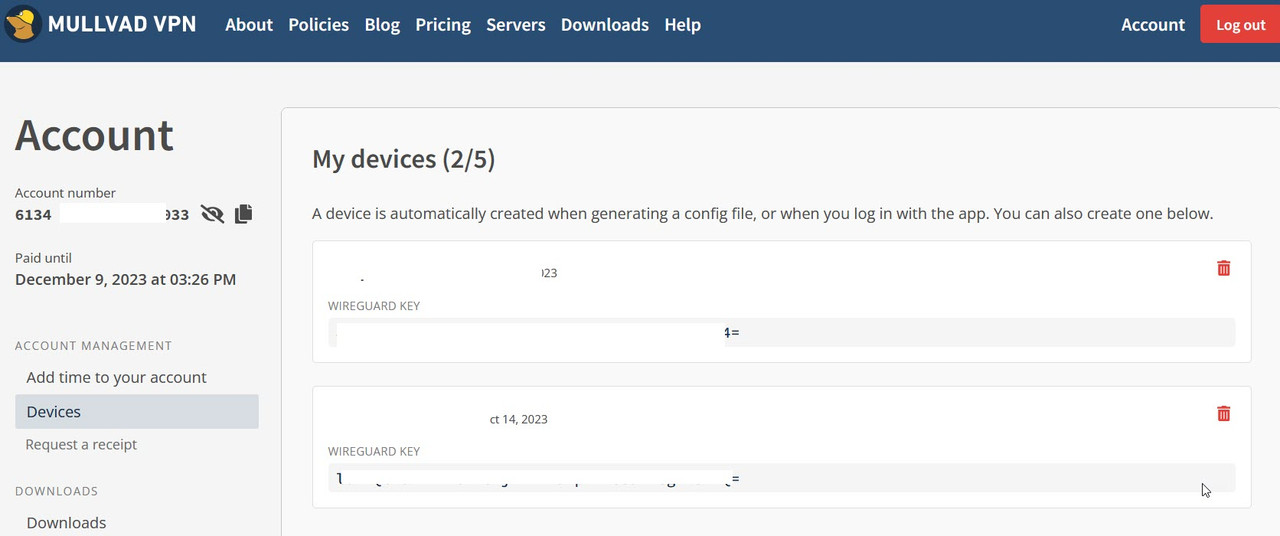The image size is (1280, 536).
Task: Go to the Blog
Action: tap(382, 25)
